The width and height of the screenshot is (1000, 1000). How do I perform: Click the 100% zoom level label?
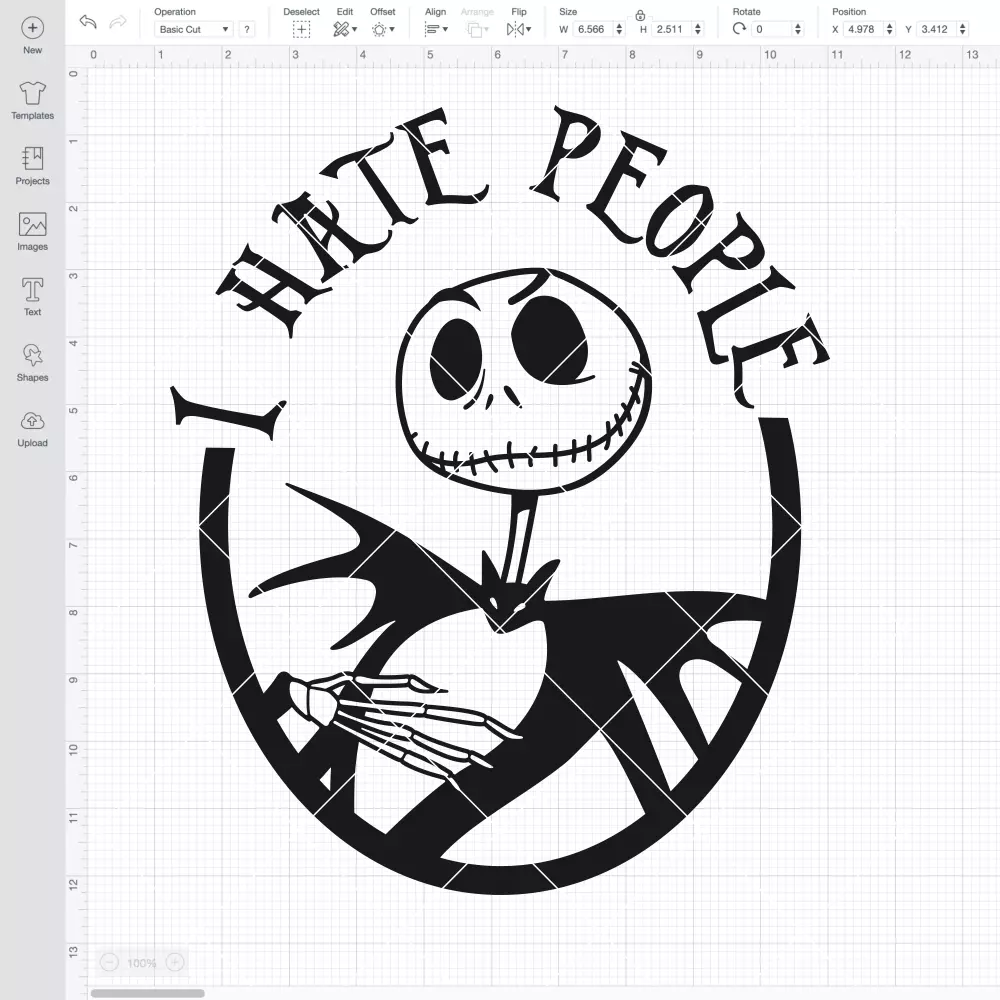pos(142,963)
